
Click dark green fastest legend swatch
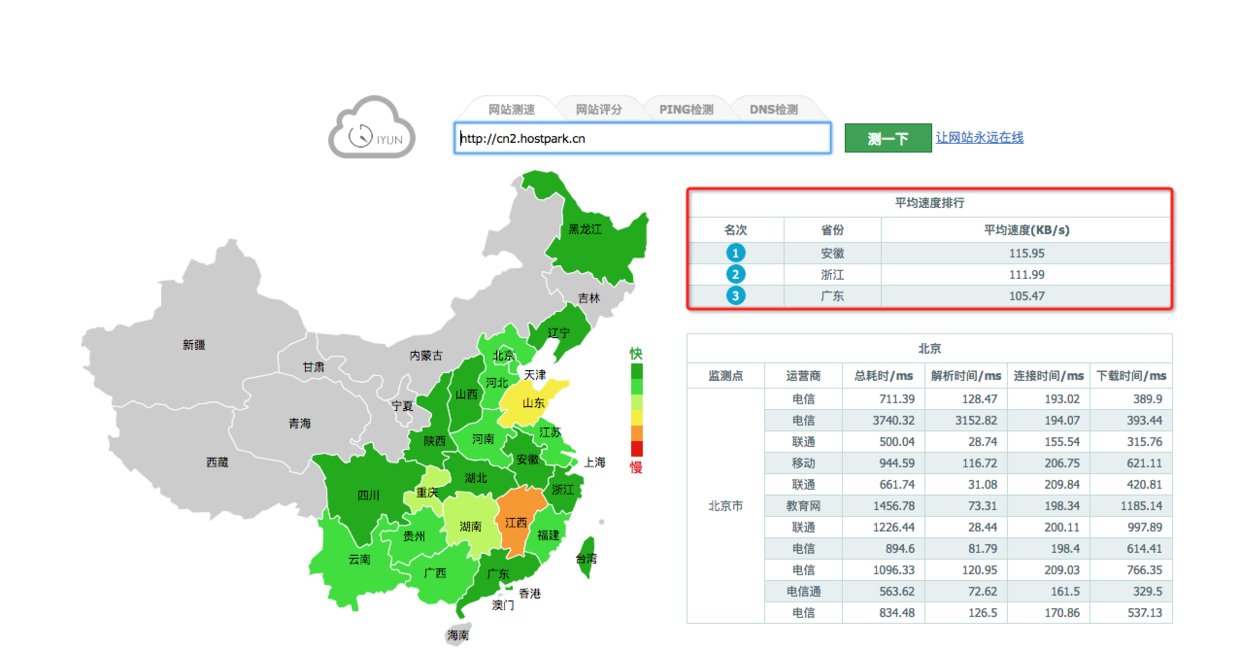pyautogui.click(x=637, y=371)
